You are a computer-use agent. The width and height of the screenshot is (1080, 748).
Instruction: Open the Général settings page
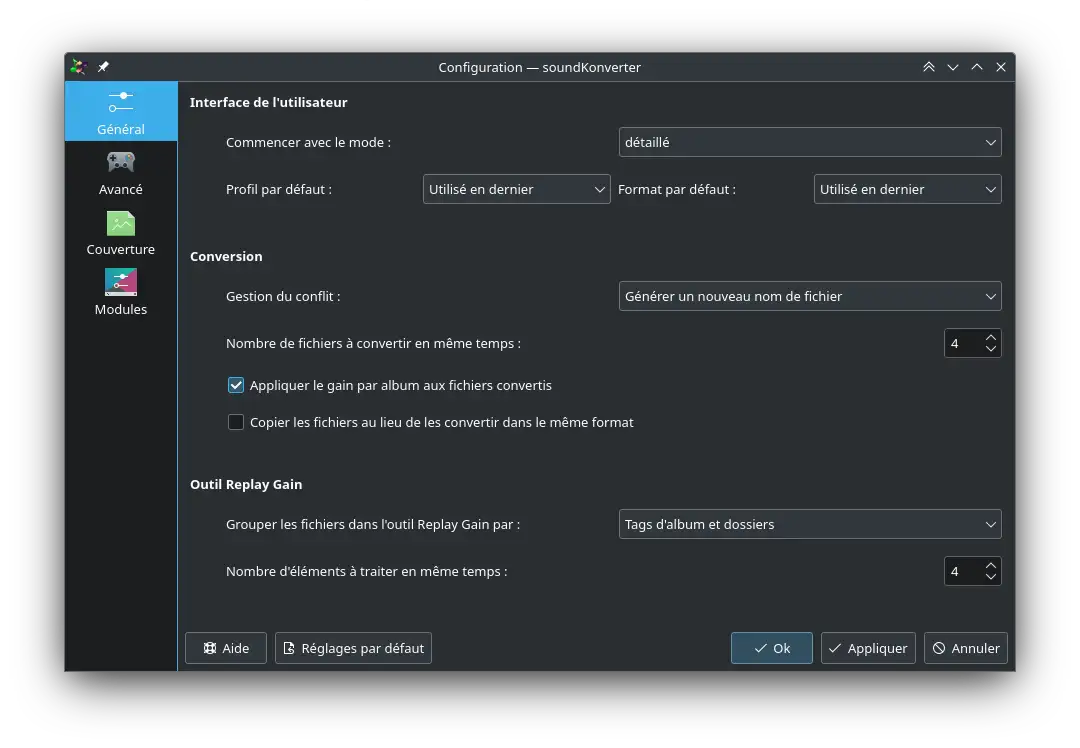tap(120, 110)
